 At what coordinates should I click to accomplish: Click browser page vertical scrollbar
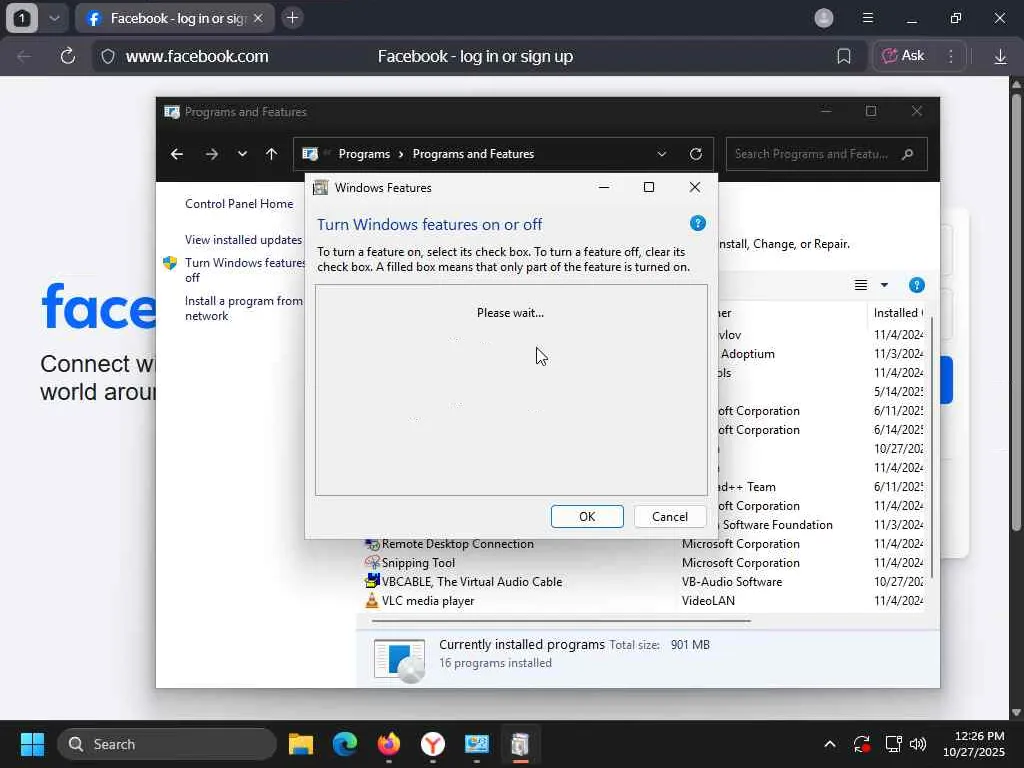click(1016, 312)
